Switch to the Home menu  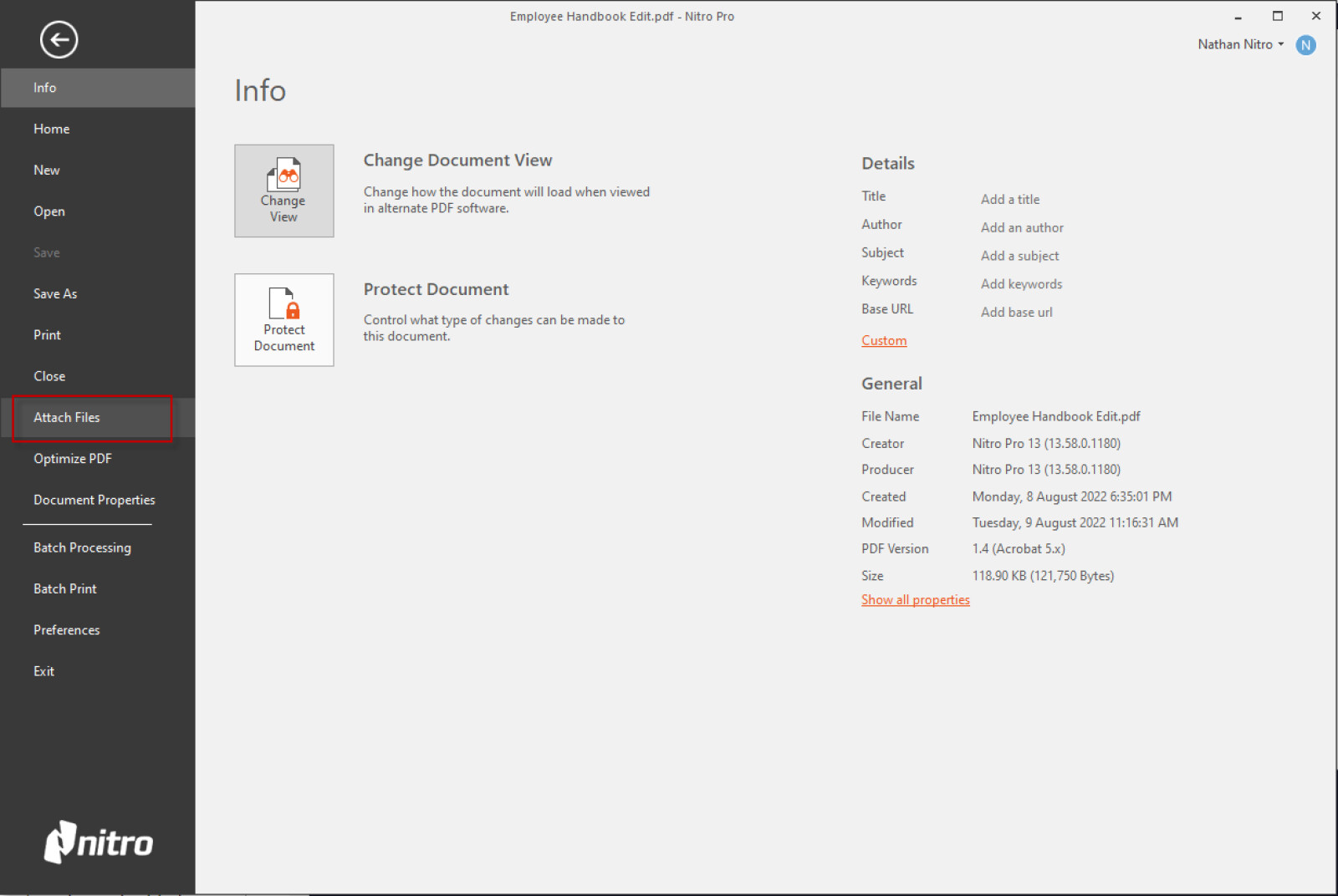51,129
